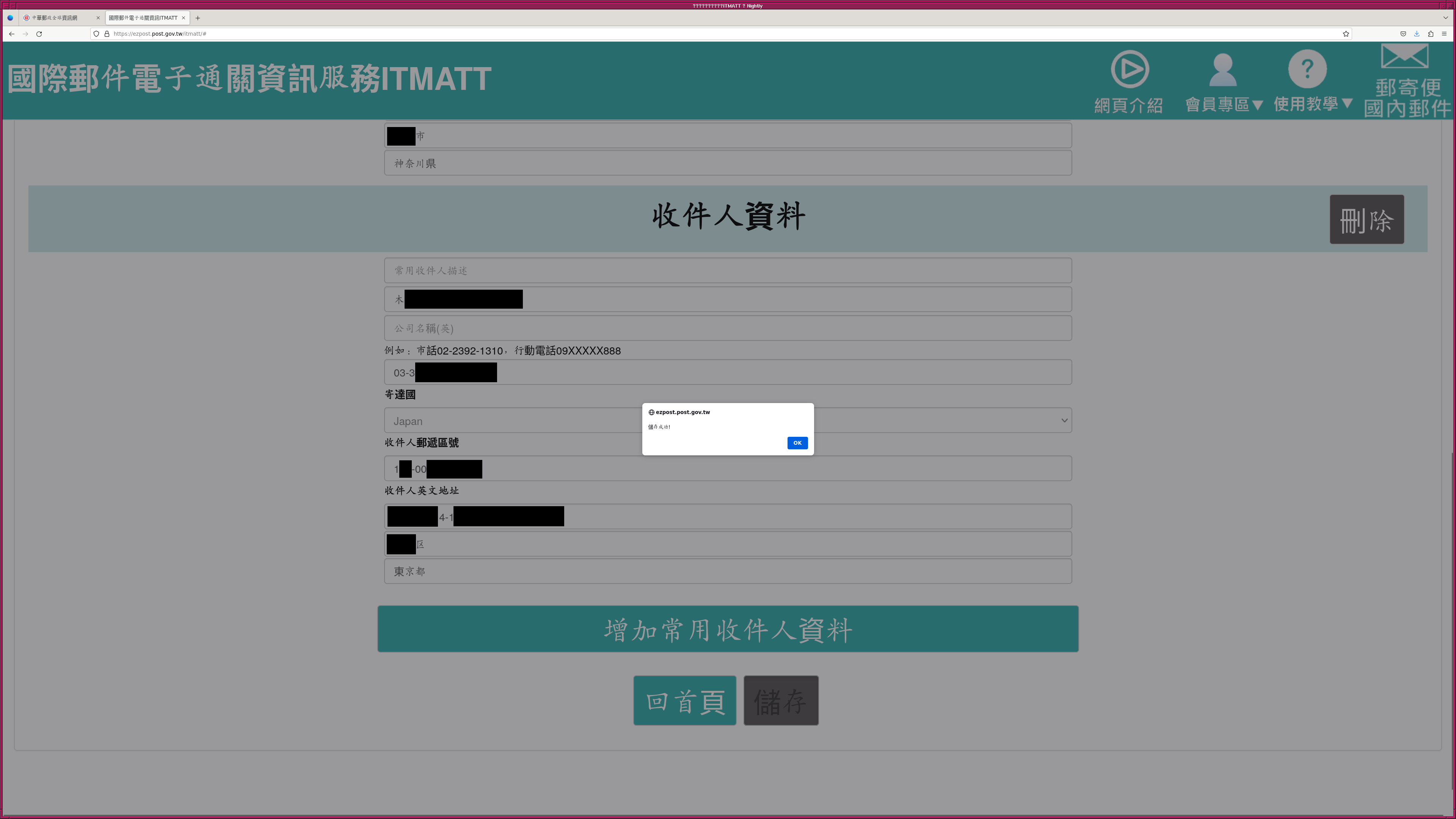
Task: Focus the 常用收件人描述 input field
Action: point(728,271)
